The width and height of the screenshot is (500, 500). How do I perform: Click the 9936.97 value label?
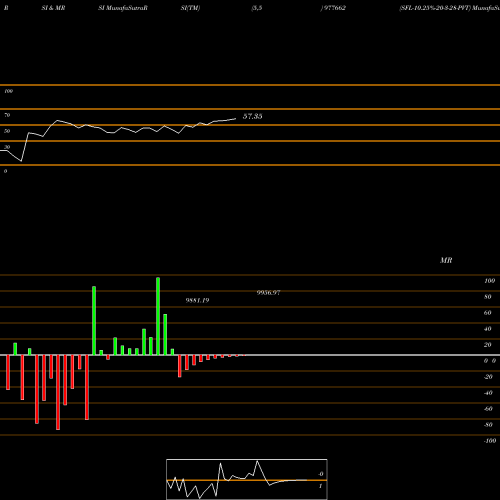pyautogui.click(x=268, y=293)
